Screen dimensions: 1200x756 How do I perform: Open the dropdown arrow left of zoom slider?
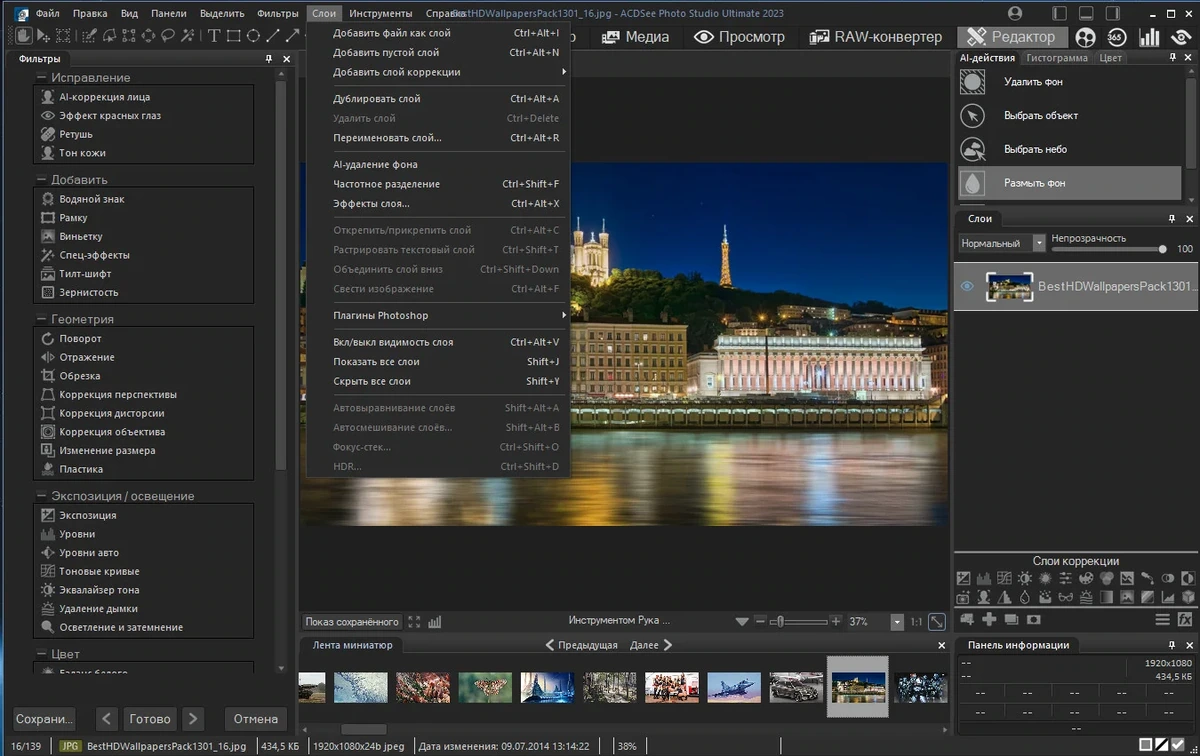742,622
